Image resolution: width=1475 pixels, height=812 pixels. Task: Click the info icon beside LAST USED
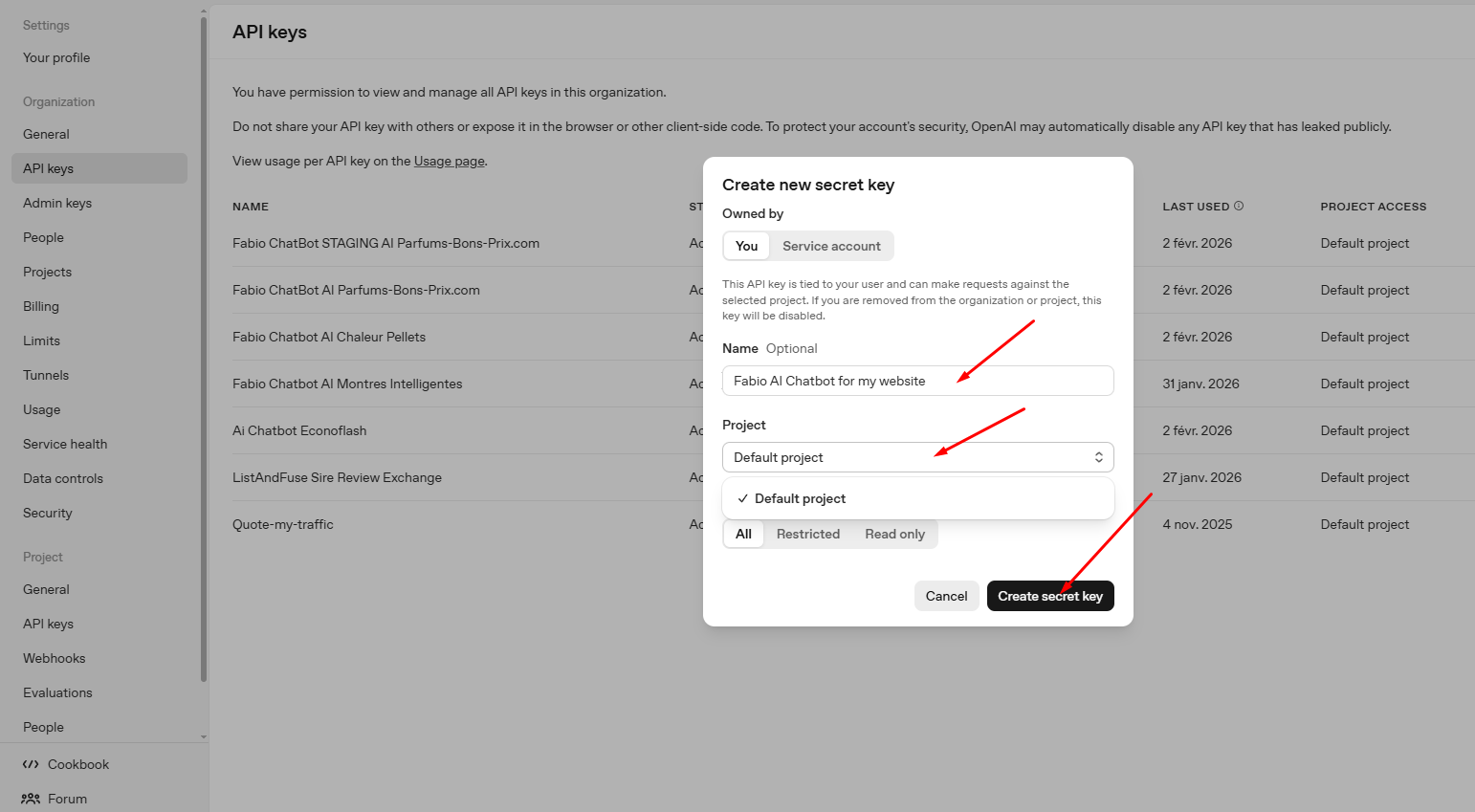(1240, 206)
